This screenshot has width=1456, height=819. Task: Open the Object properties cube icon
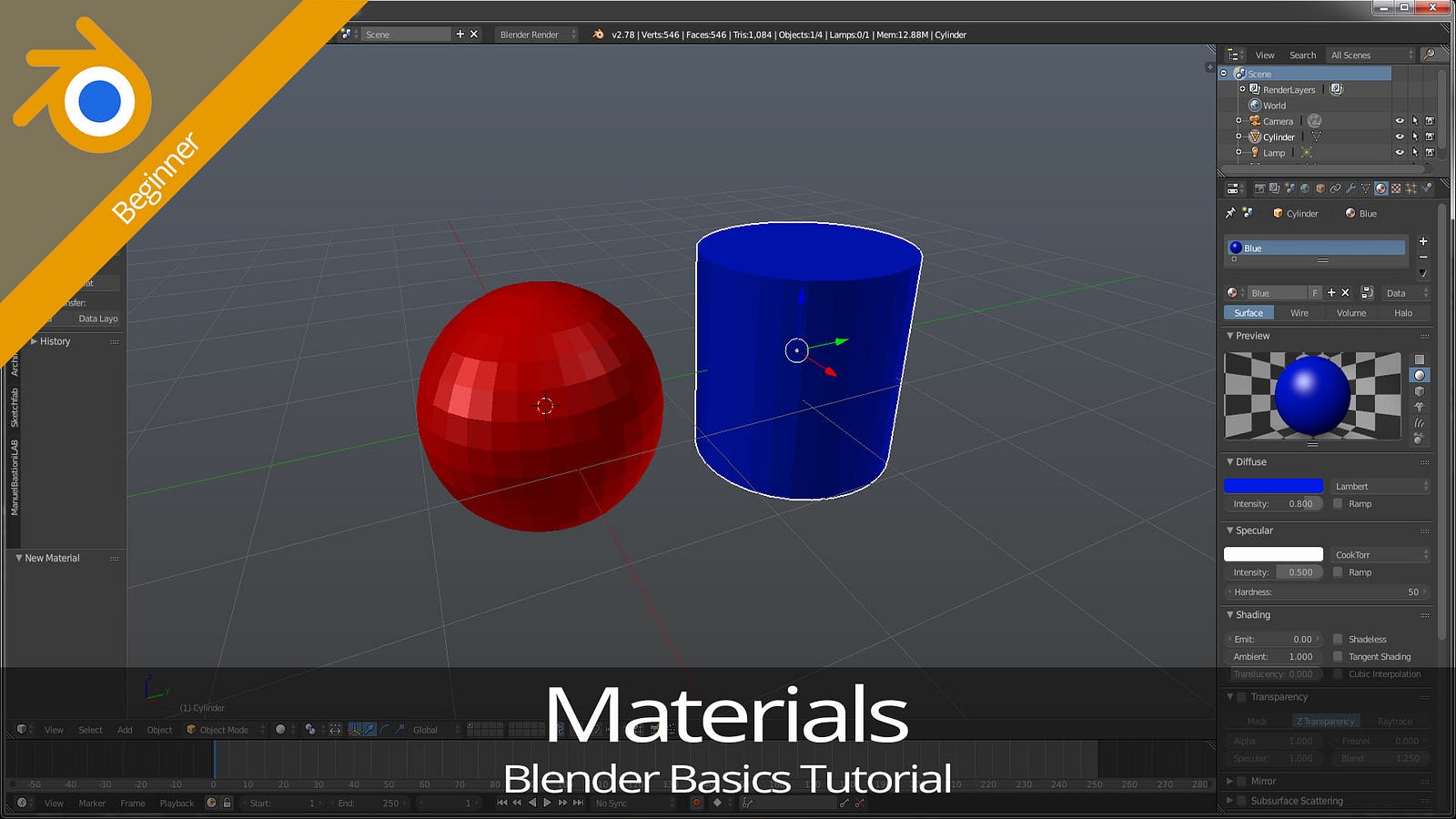pos(1320,188)
